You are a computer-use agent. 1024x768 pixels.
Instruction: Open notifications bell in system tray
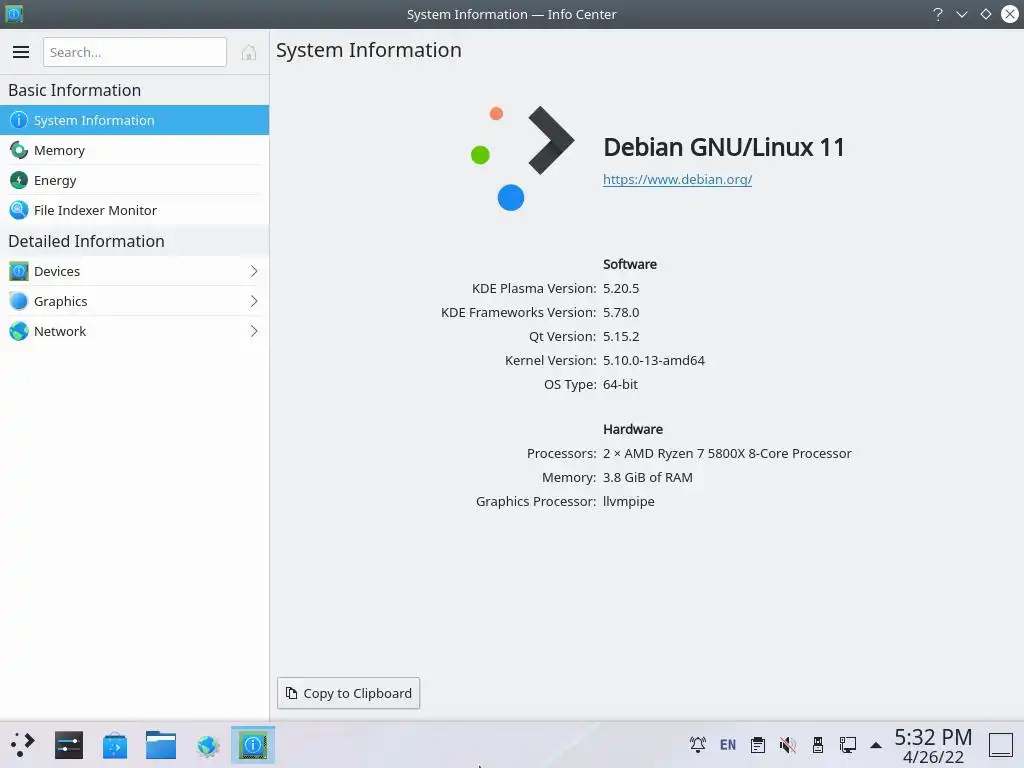pyautogui.click(x=697, y=744)
